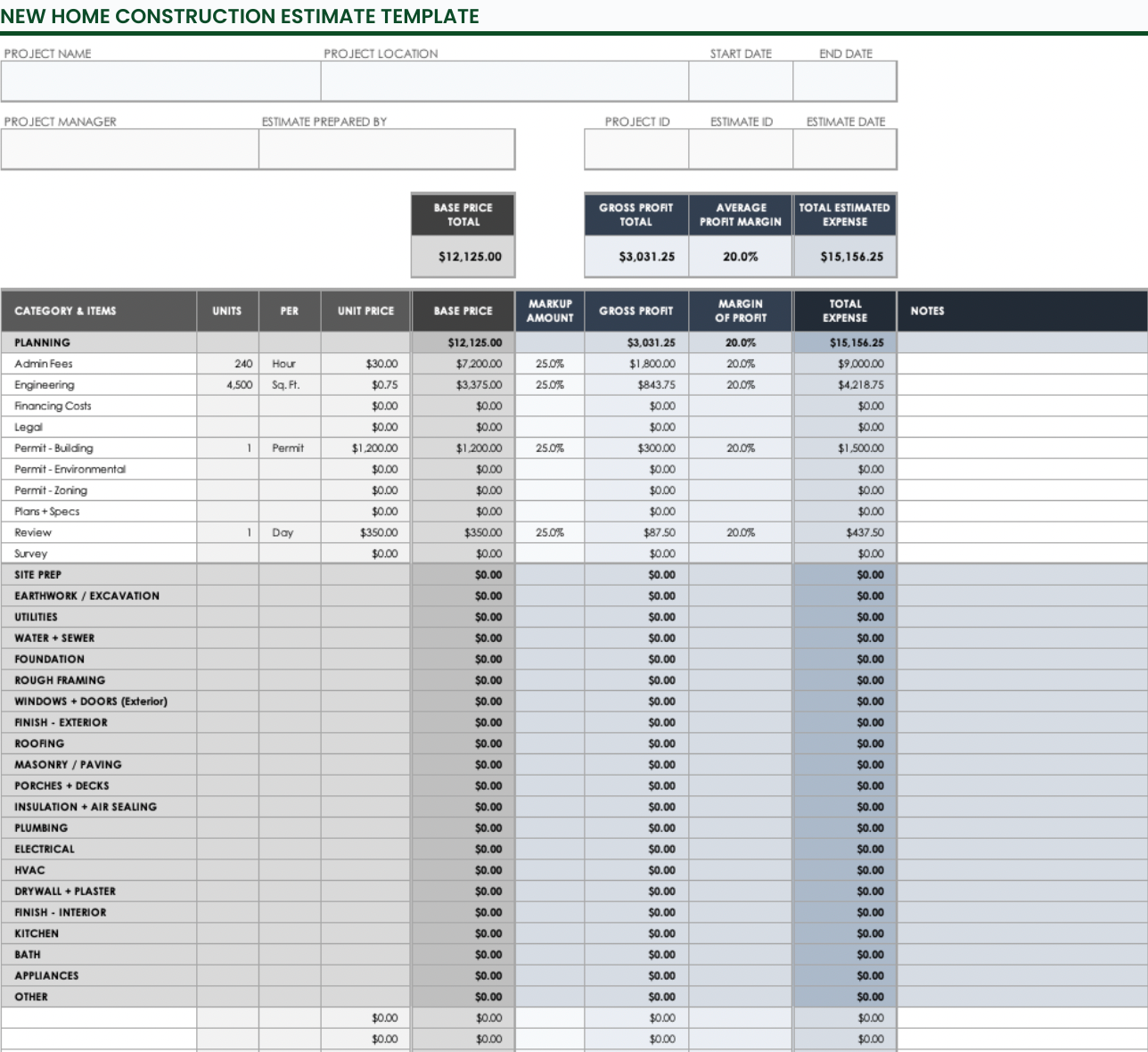Screen dimensions: 1148x1052
Task: Select the Start Date entry box
Action: pyautogui.click(x=741, y=81)
